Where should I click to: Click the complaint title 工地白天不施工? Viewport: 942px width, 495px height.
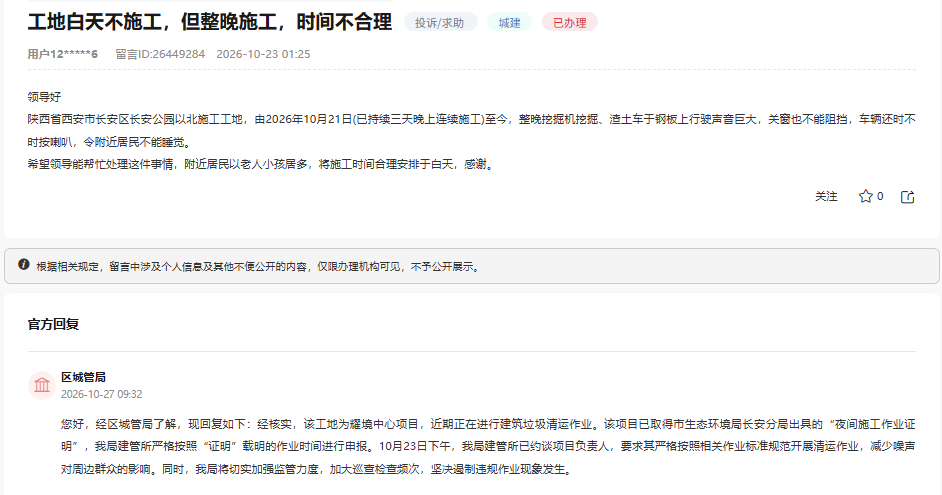click(210, 22)
